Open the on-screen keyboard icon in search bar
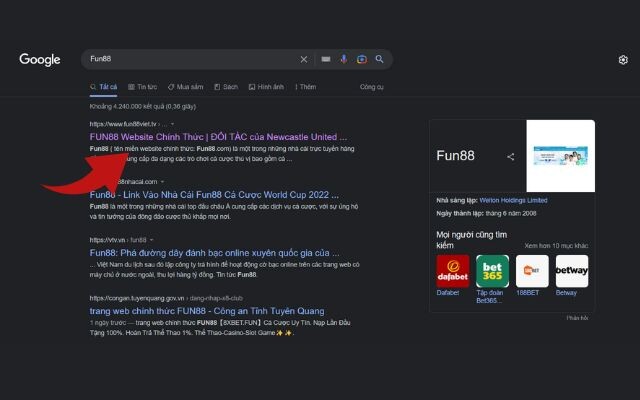The image size is (640, 400). click(326, 59)
